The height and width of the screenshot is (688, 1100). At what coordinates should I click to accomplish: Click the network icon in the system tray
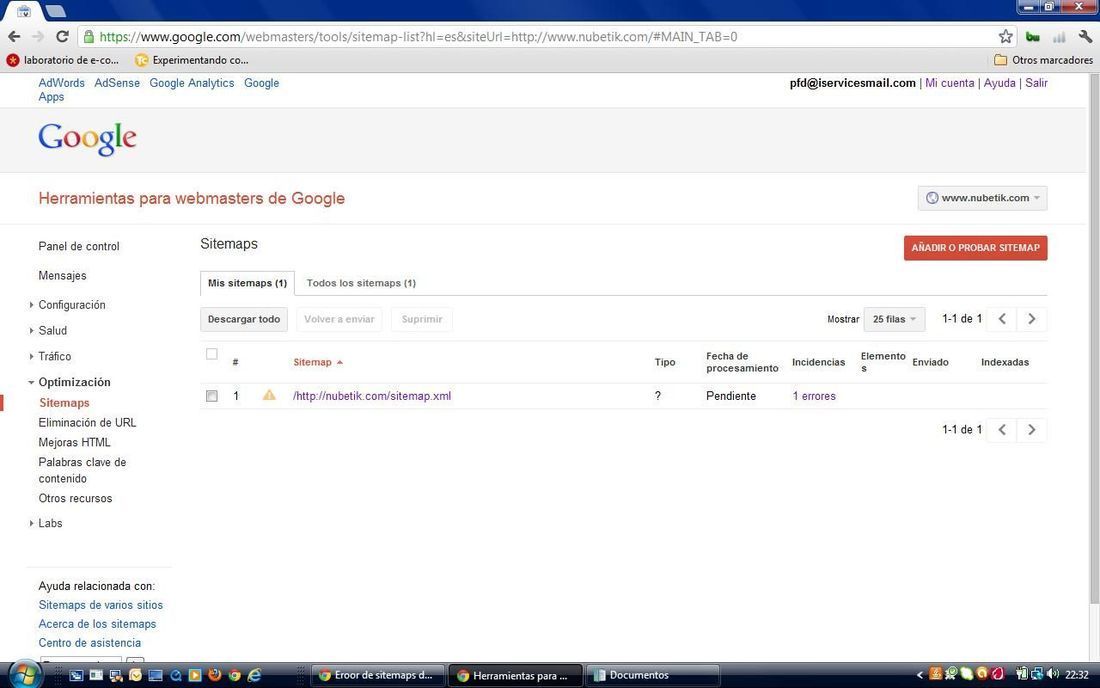pyautogui.click(x=1037, y=674)
